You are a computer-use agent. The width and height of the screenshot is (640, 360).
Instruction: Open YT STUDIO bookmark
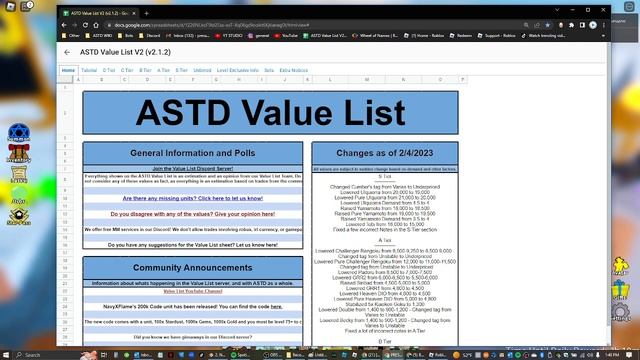[229, 36]
